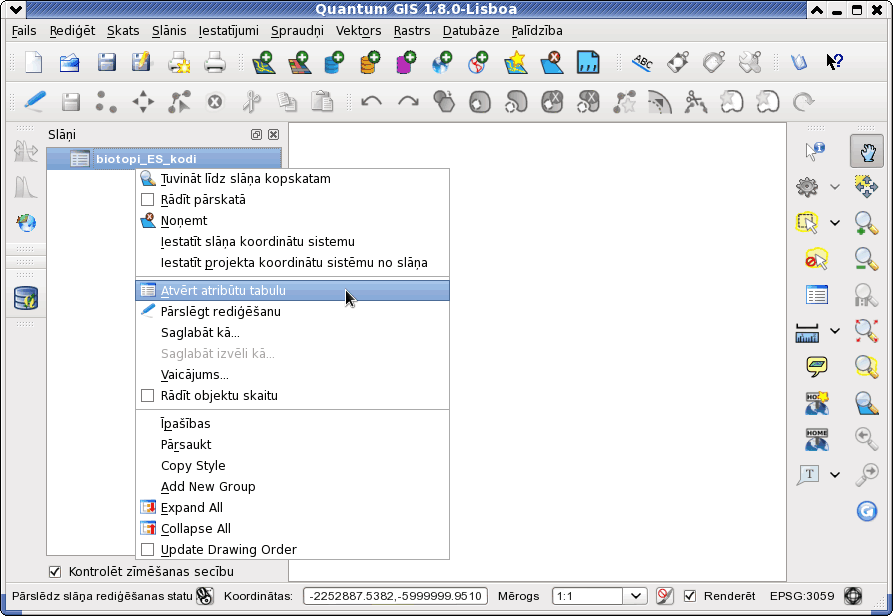The width and height of the screenshot is (893, 616).
Task: Add WMS Layer globe icon
Action: [x=442, y=62]
